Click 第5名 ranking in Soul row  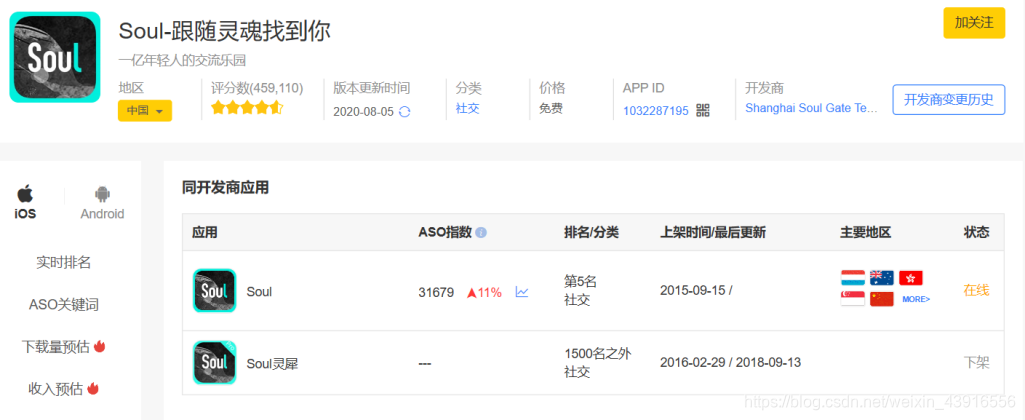[580, 282]
